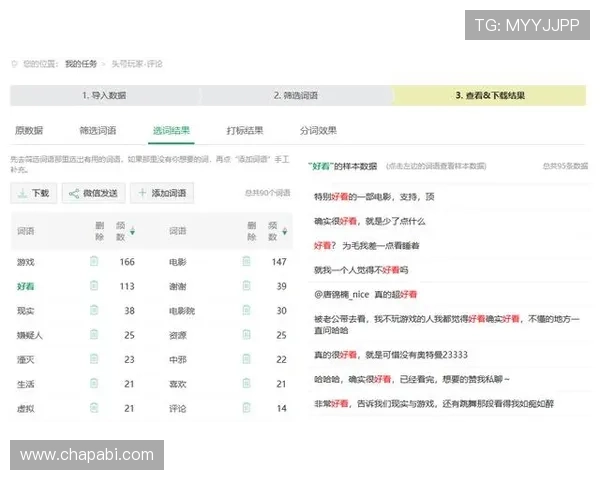600x480 pixels.
Task: Remove 电影院 using its trash icon
Action: click(x=246, y=310)
